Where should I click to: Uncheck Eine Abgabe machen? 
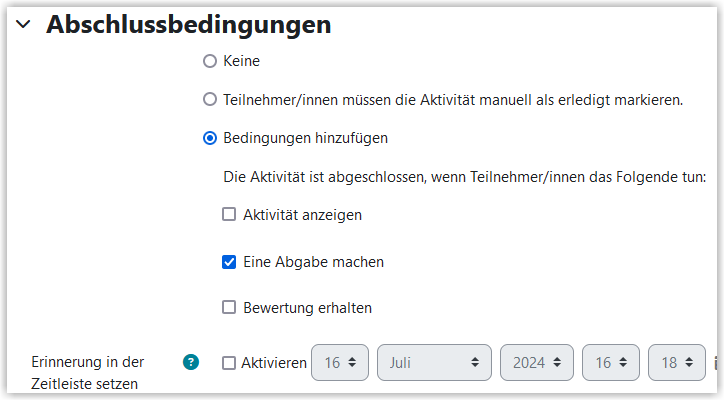click(229, 262)
